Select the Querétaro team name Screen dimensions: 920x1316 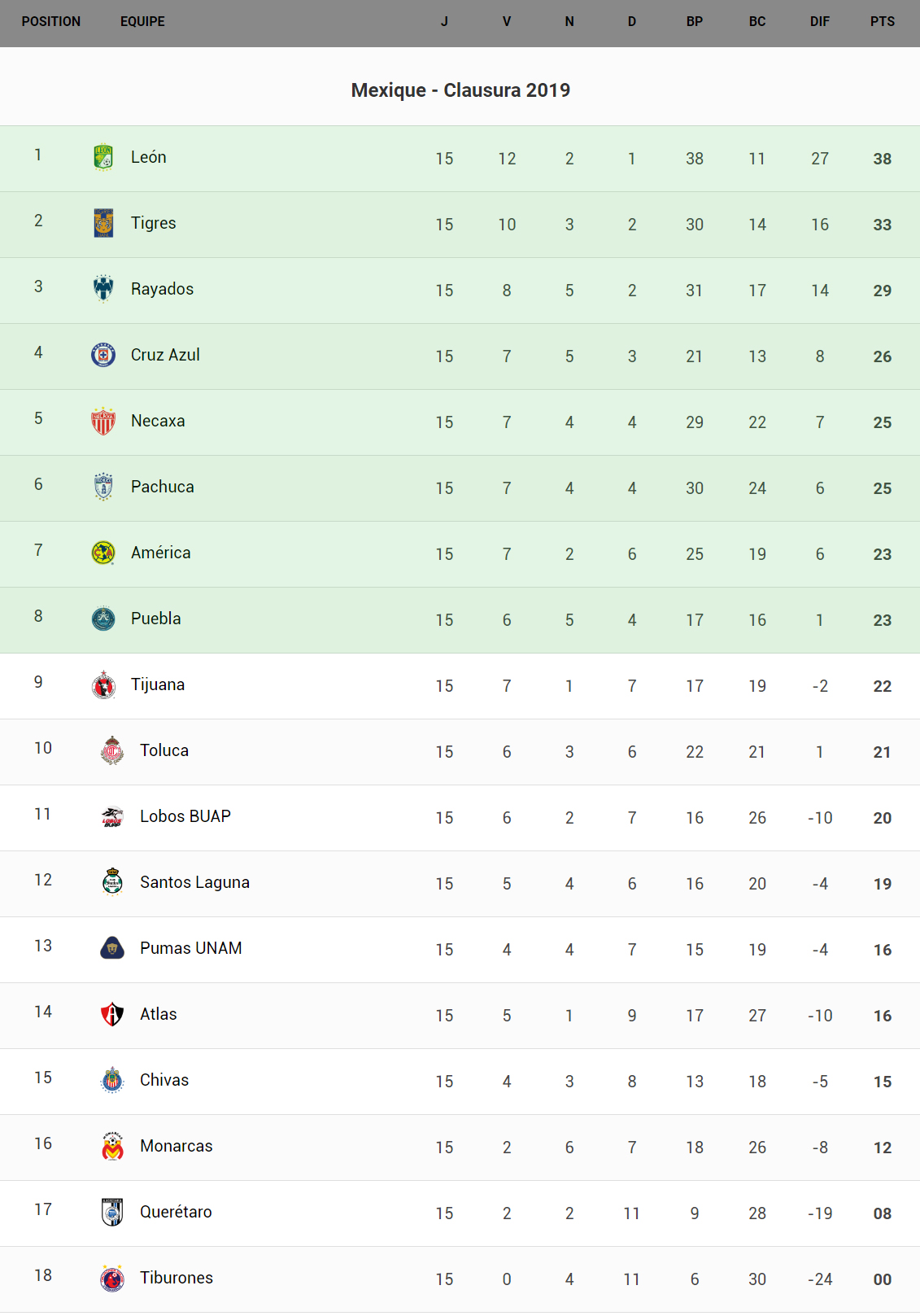click(x=176, y=1212)
